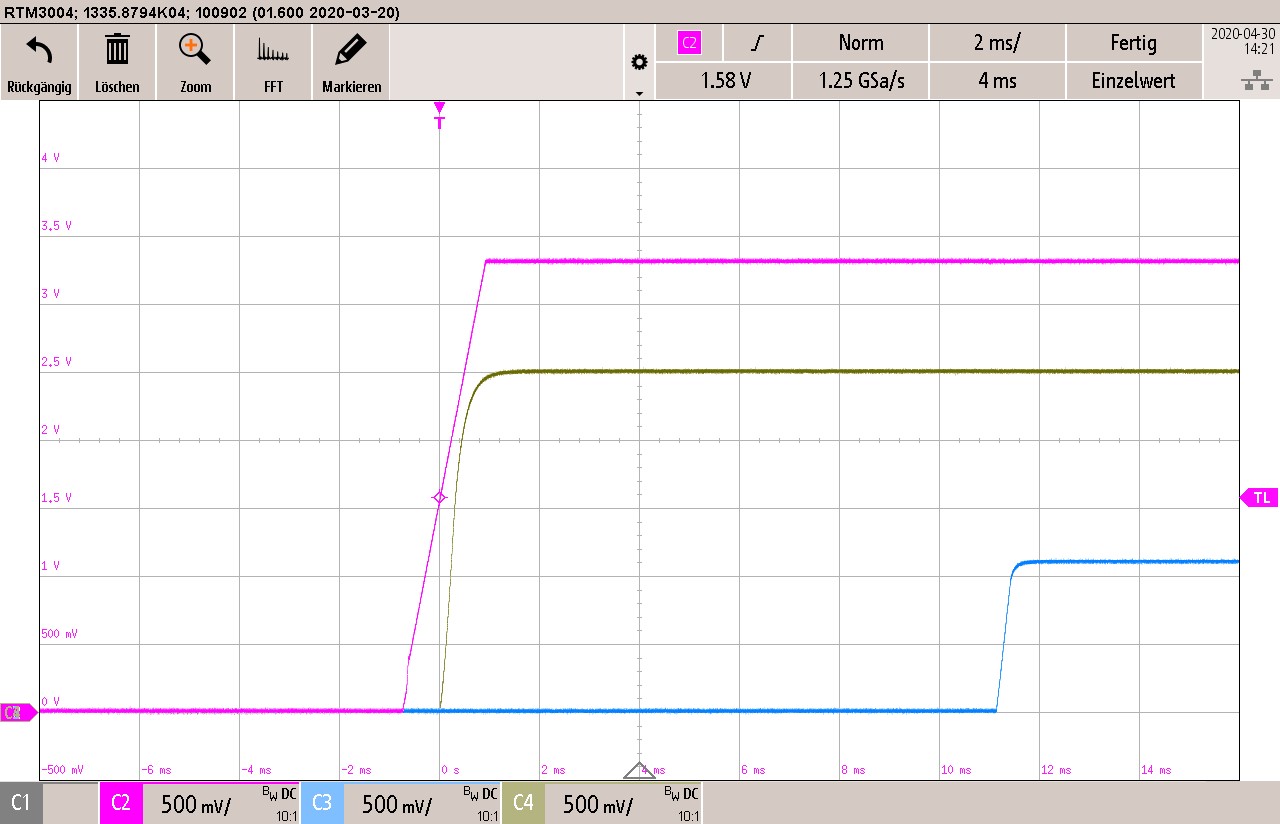Click the 10 ms time axis label
1280x824 pixels.
955,770
